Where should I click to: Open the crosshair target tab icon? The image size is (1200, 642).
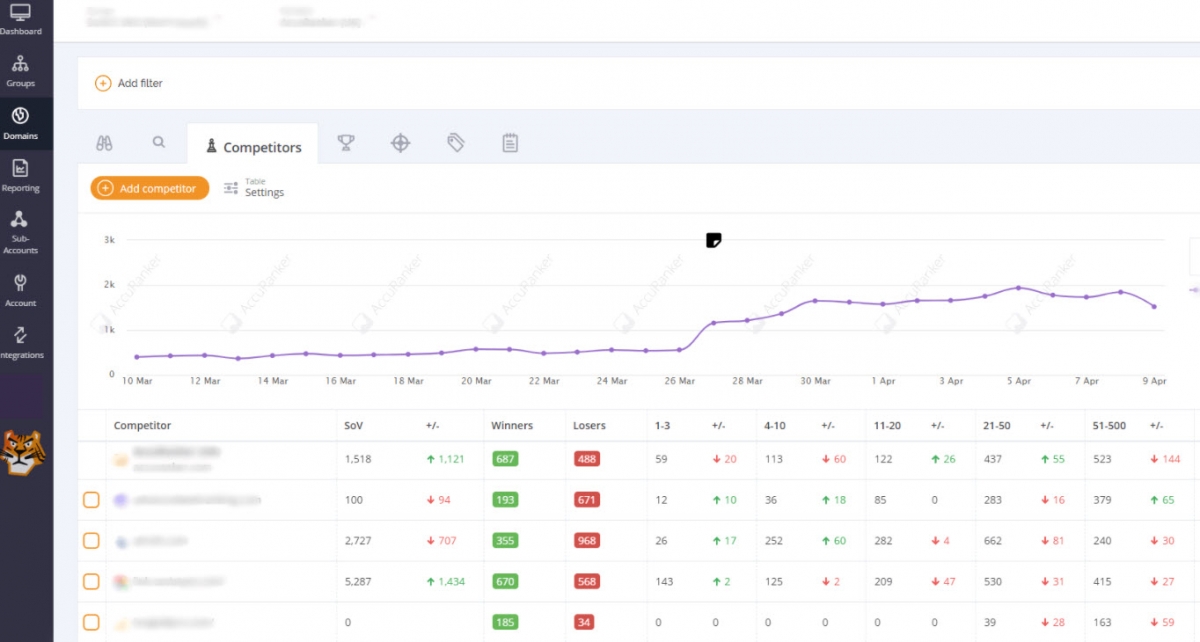pos(400,143)
